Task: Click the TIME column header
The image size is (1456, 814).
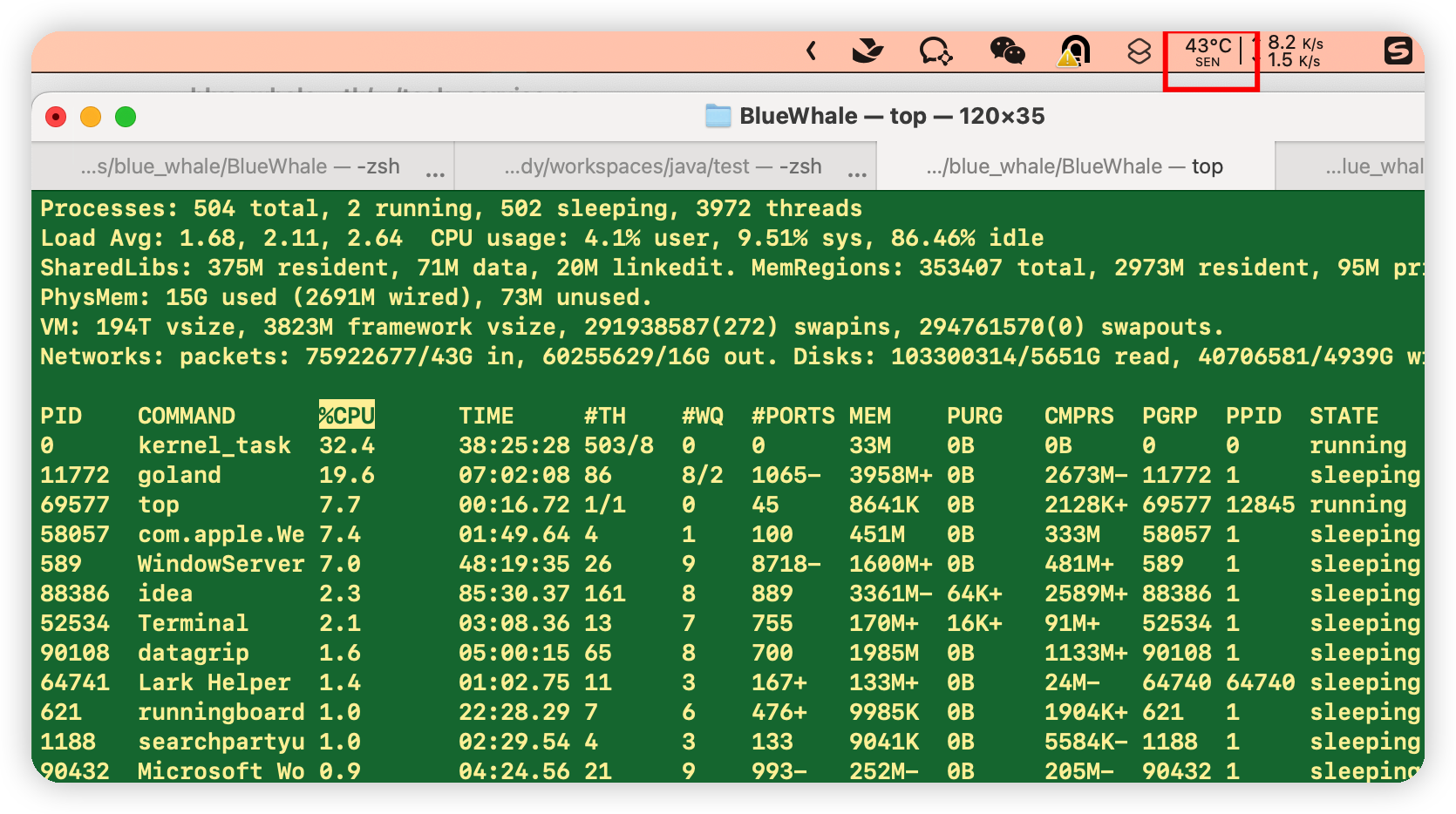Action: click(486, 416)
